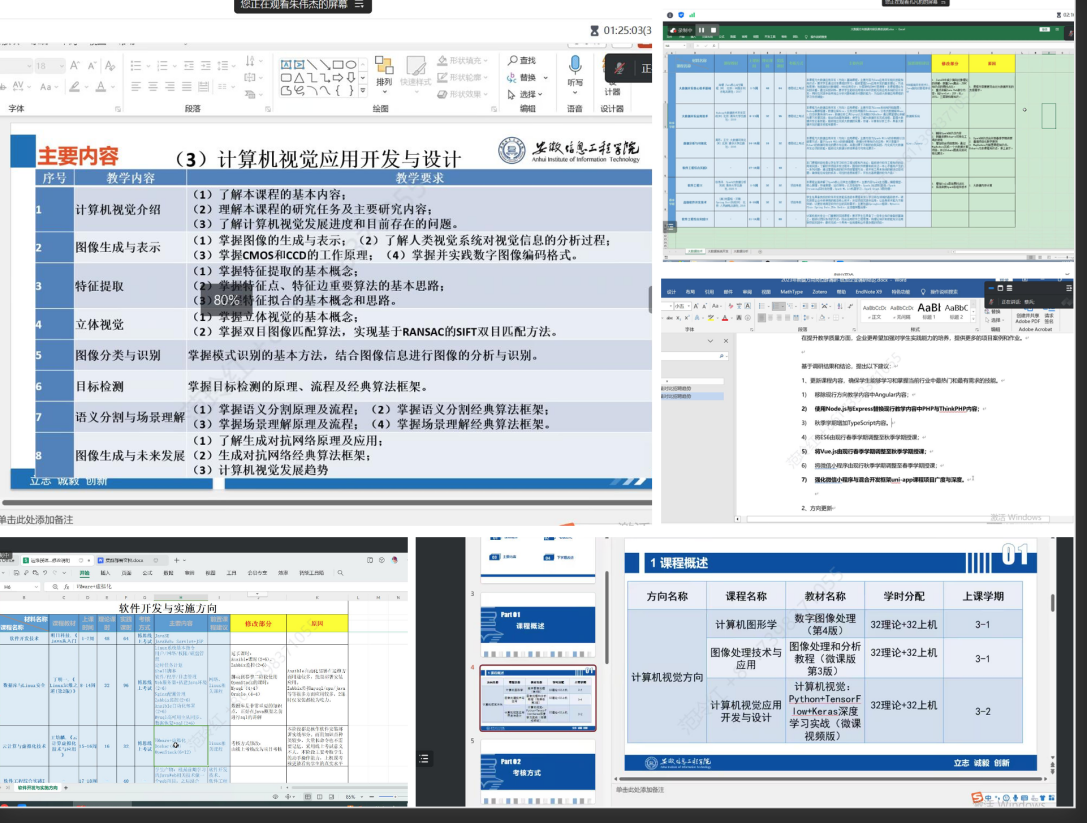Toggle bulleted list in PowerPoint paragraph group
1087x823 pixels.
pos(135,65)
